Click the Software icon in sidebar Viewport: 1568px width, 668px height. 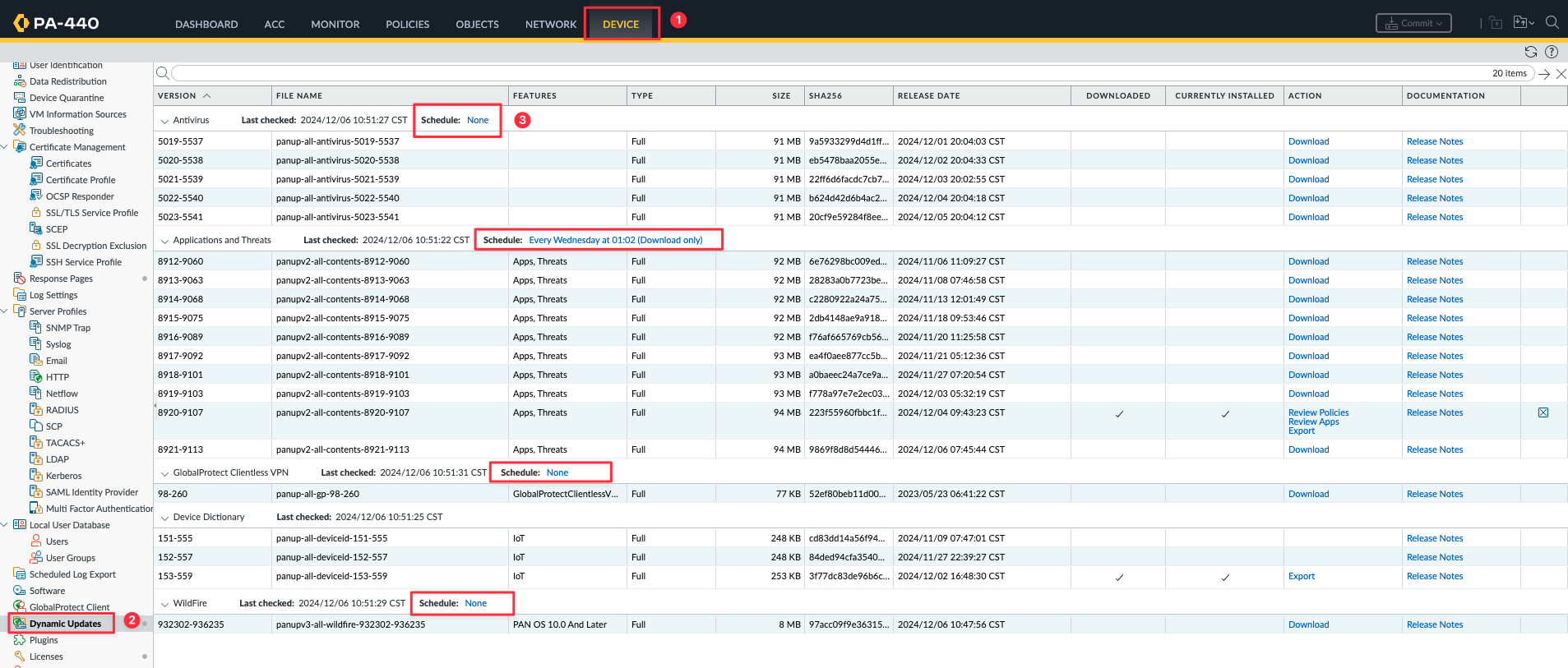20,591
